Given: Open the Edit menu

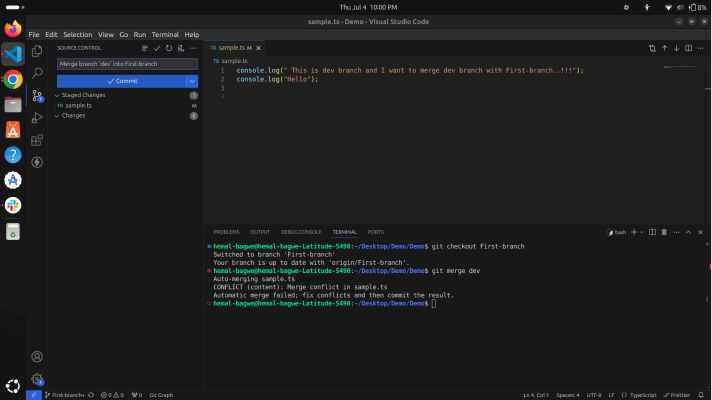Looking at the screenshot, I should (51, 35).
